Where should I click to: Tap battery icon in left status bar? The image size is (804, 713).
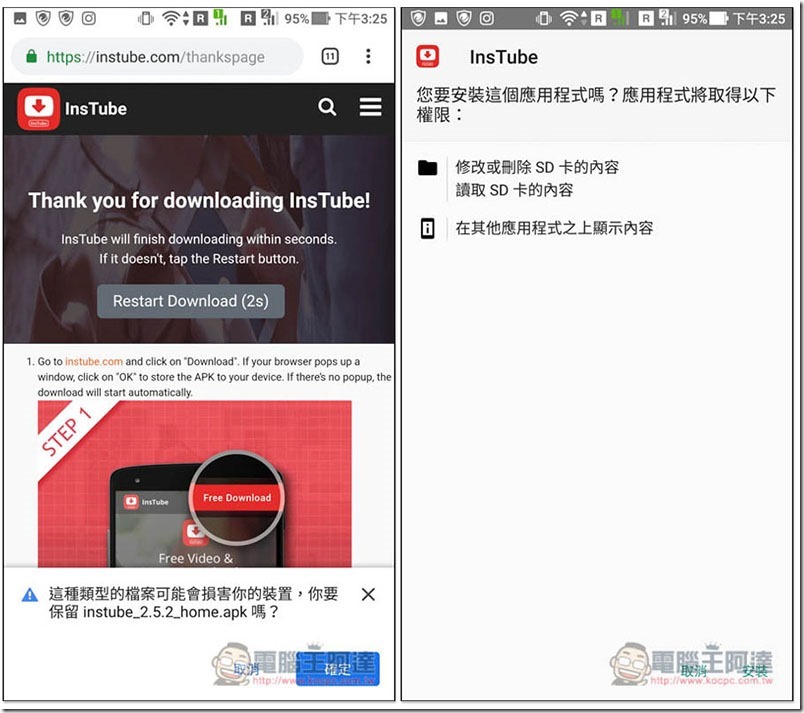(320, 19)
